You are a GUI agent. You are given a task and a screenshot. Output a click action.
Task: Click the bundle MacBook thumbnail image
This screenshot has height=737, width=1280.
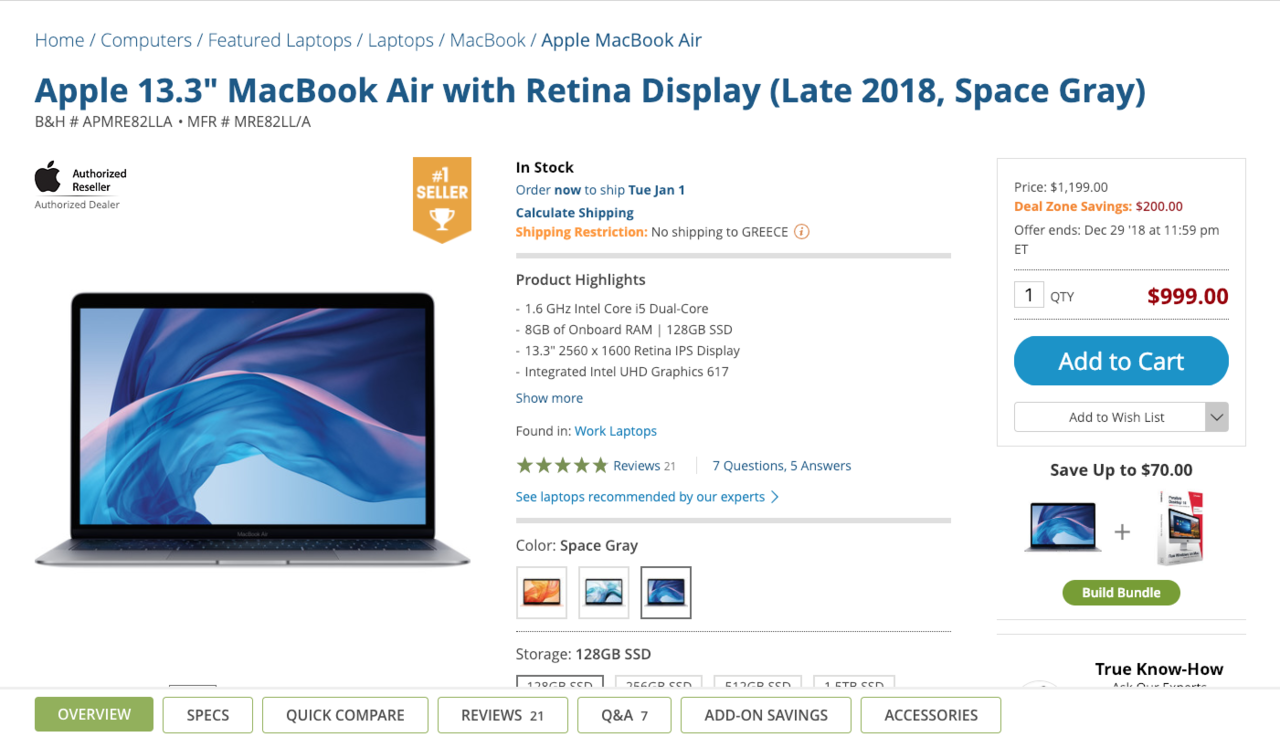[x=1062, y=528]
